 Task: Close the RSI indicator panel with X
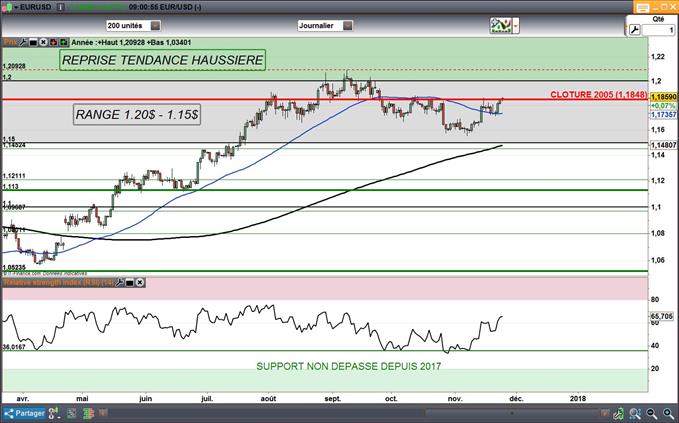coord(140,283)
